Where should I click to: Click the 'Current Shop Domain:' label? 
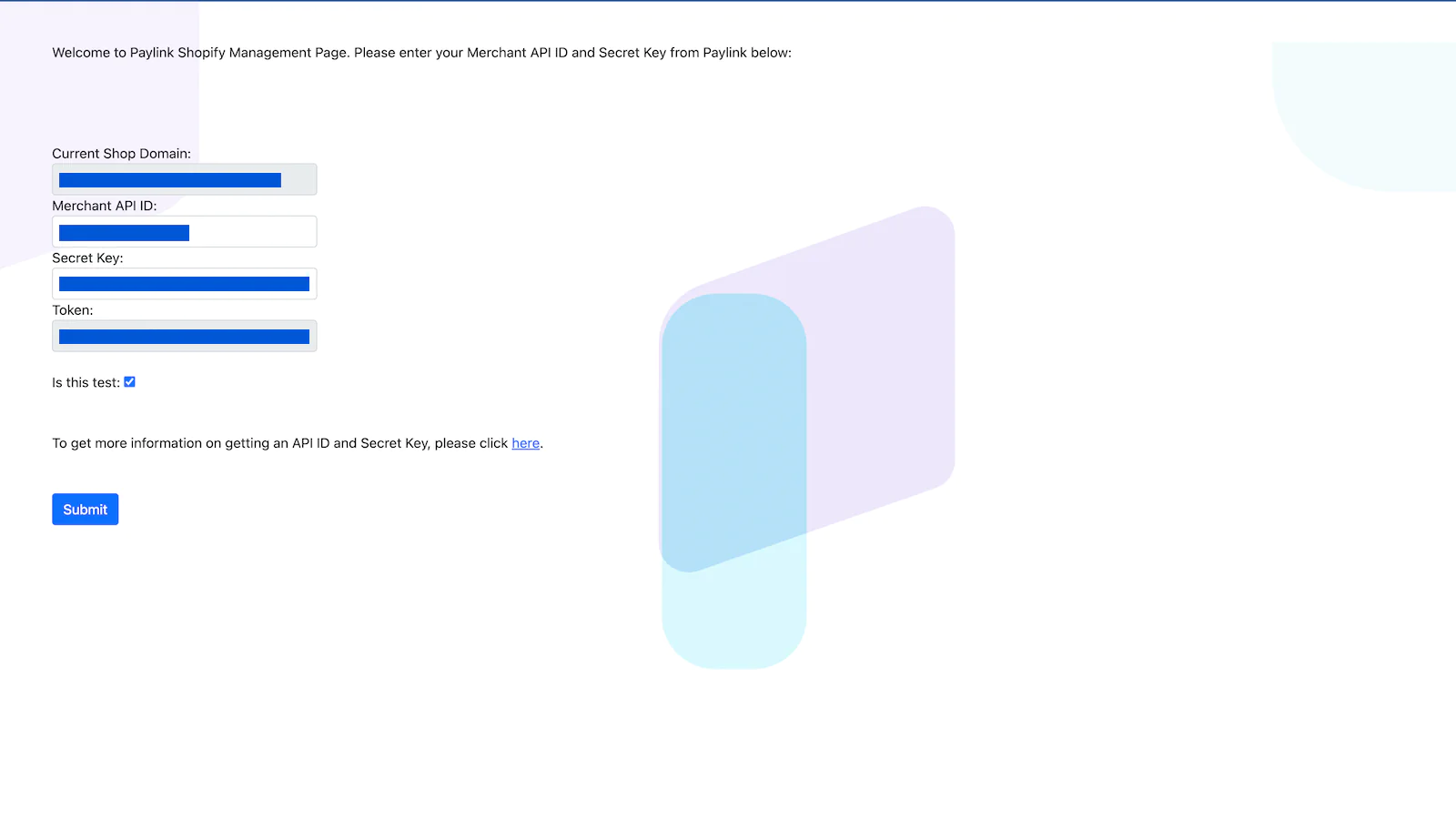point(122,154)
